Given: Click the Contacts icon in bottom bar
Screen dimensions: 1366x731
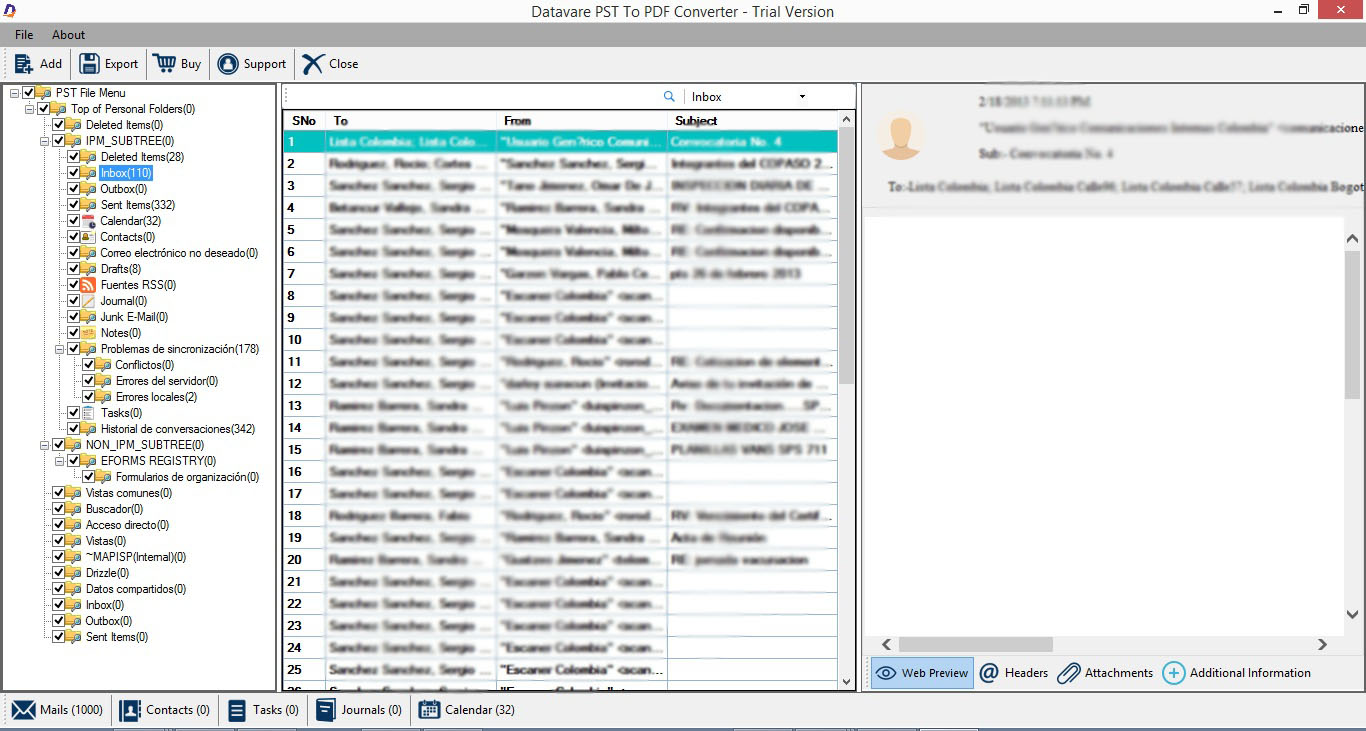Looking at the screenshot, I should (130, 710).
